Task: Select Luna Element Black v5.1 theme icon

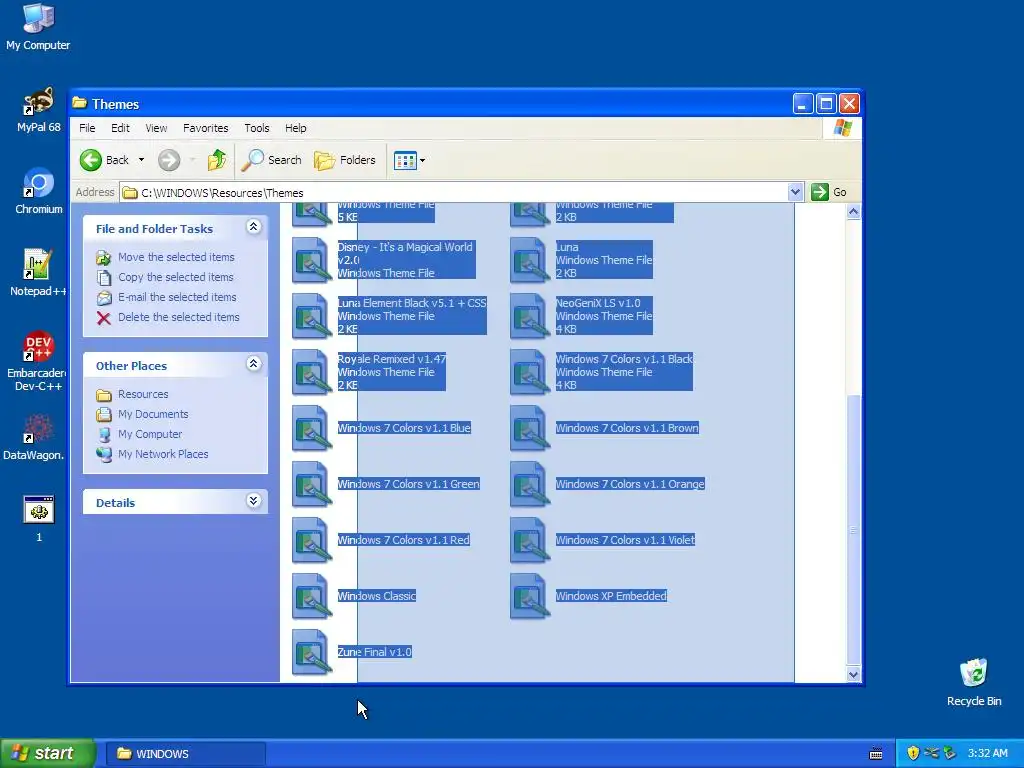Action: (312, 316)
